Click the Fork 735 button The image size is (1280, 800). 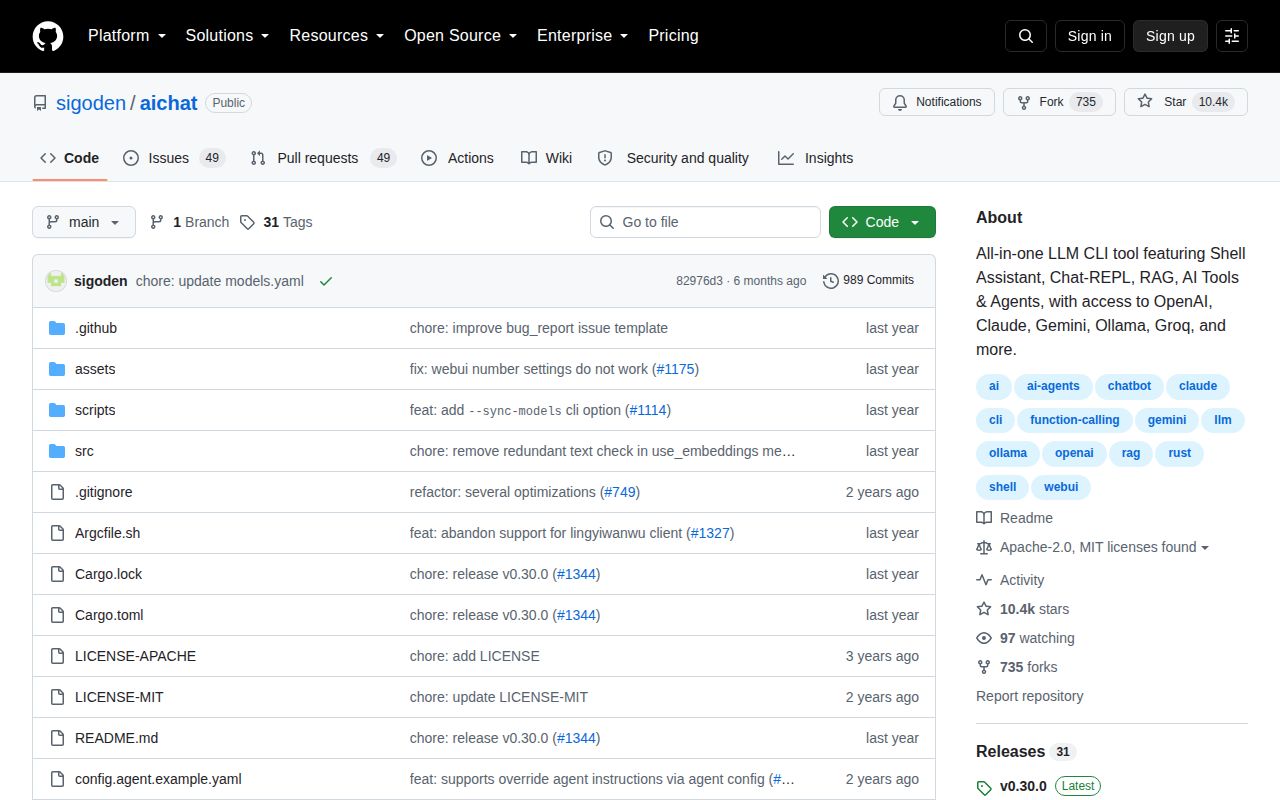1059,102
